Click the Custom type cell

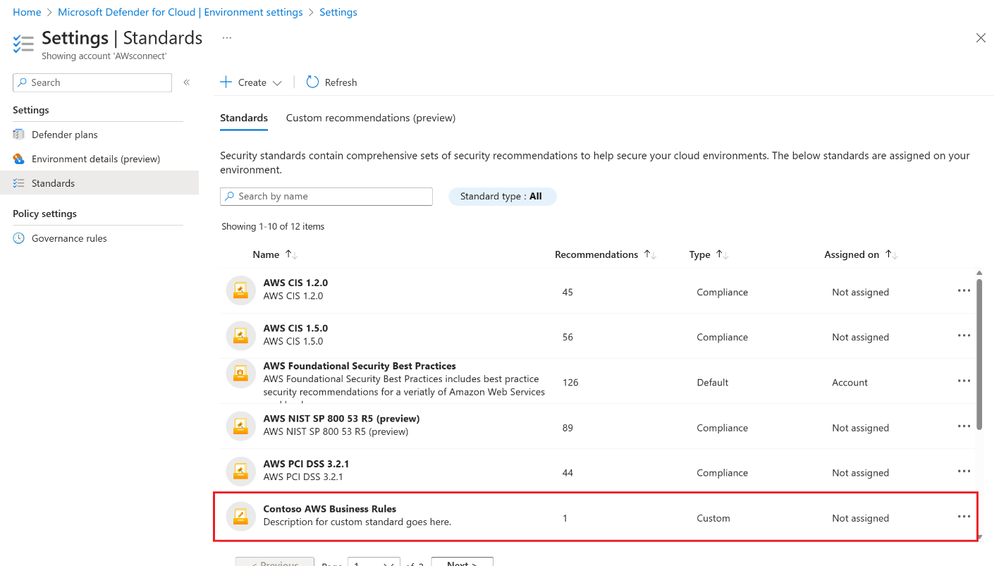[x=713, y=518]
